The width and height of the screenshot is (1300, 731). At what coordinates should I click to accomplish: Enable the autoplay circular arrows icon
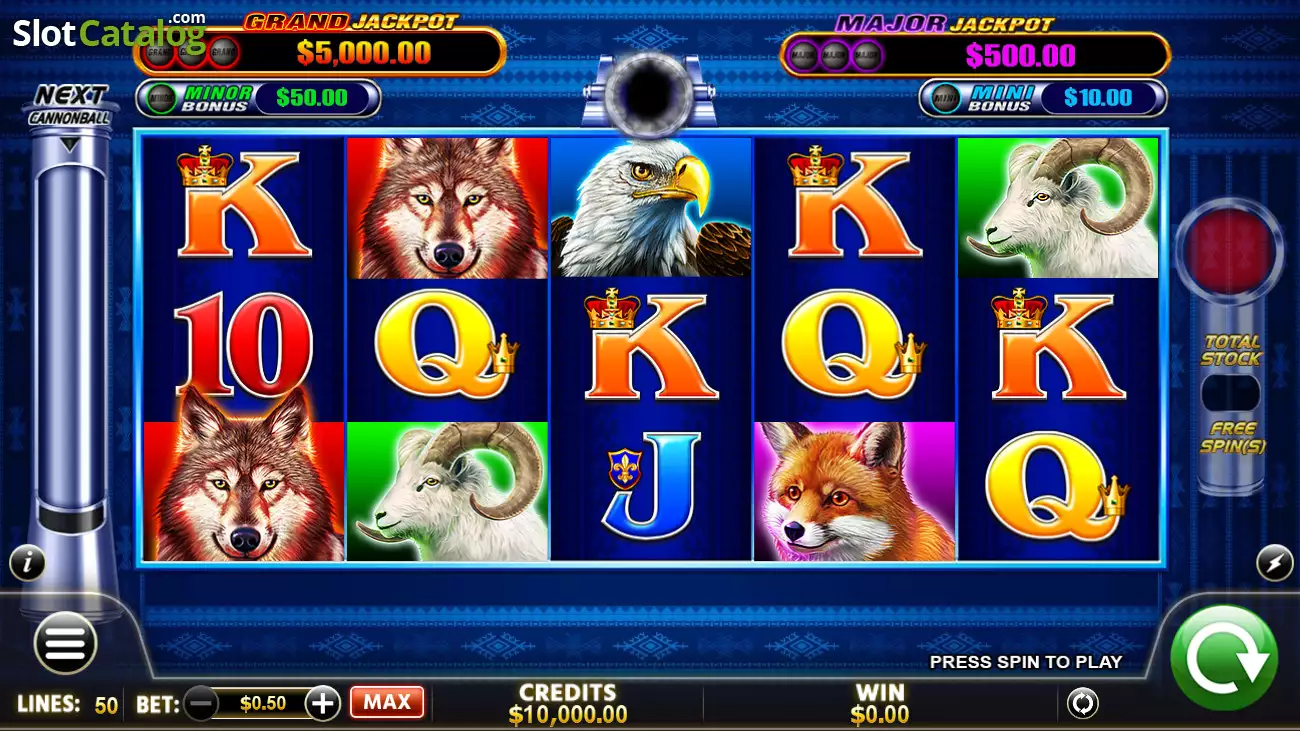point(1082,703)
